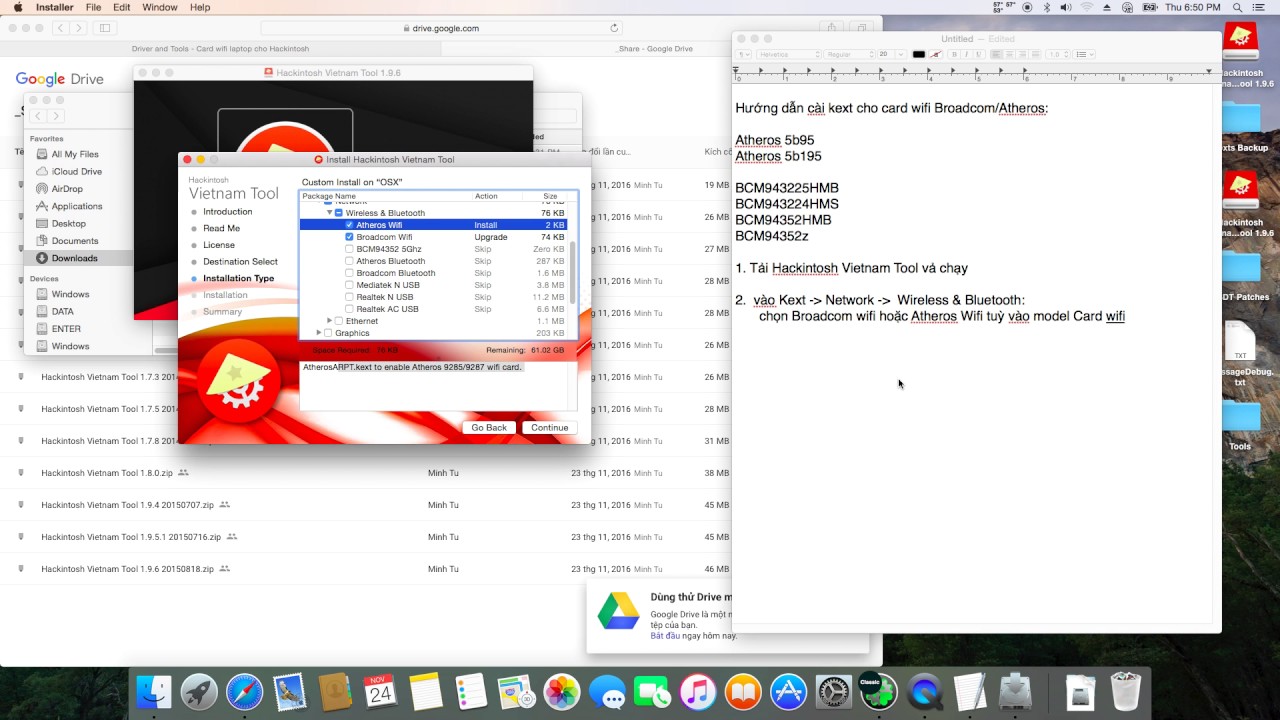The width and height of the screenshot is (1280, 720).
Task: Collapse the Wireless & Bluetooth group
Action: pos(330,213)
